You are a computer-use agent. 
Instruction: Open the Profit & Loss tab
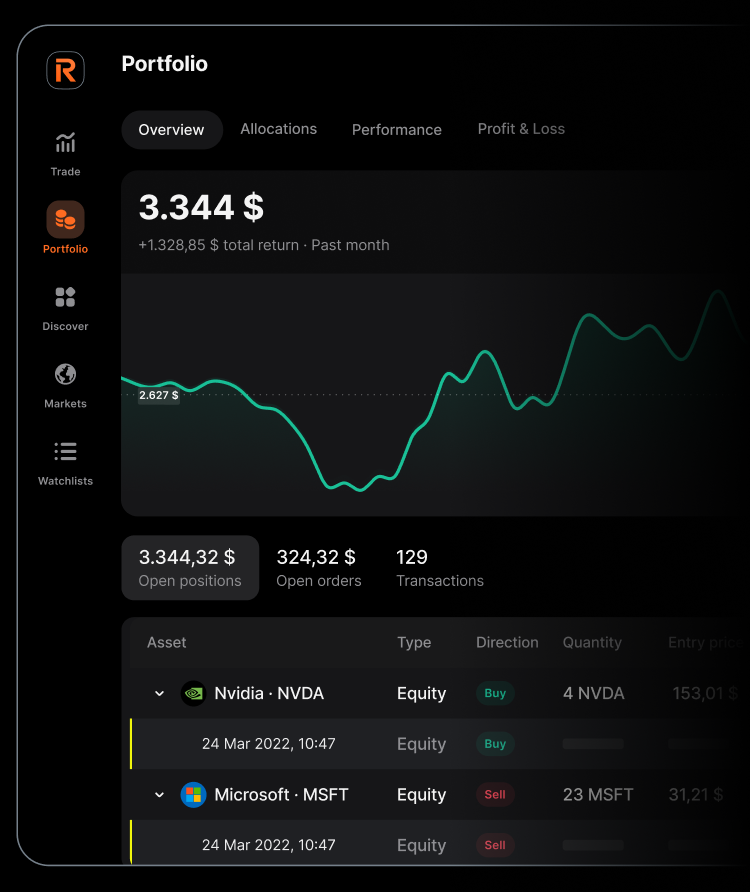click(521, 129)
